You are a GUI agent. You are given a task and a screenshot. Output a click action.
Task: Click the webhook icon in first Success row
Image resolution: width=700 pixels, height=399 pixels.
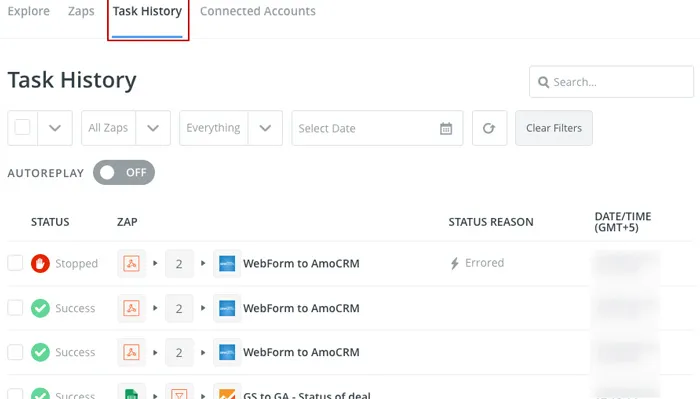pos(131,308)
